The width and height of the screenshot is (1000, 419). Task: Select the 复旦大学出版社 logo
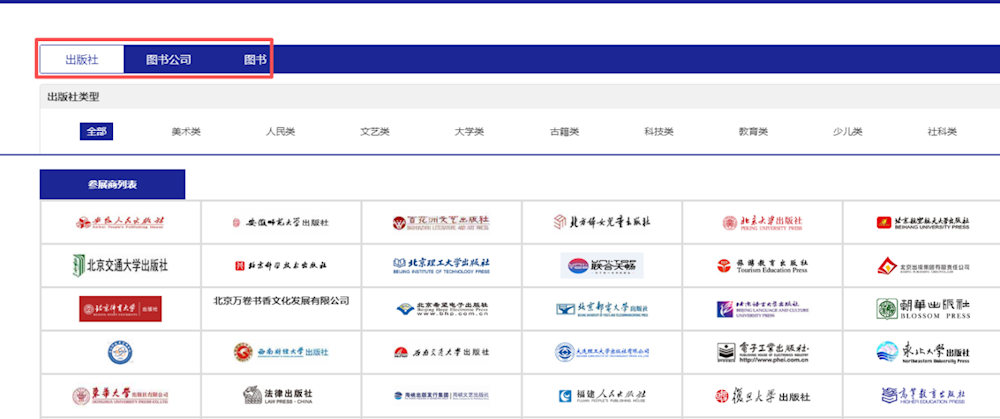click(763, 396)
